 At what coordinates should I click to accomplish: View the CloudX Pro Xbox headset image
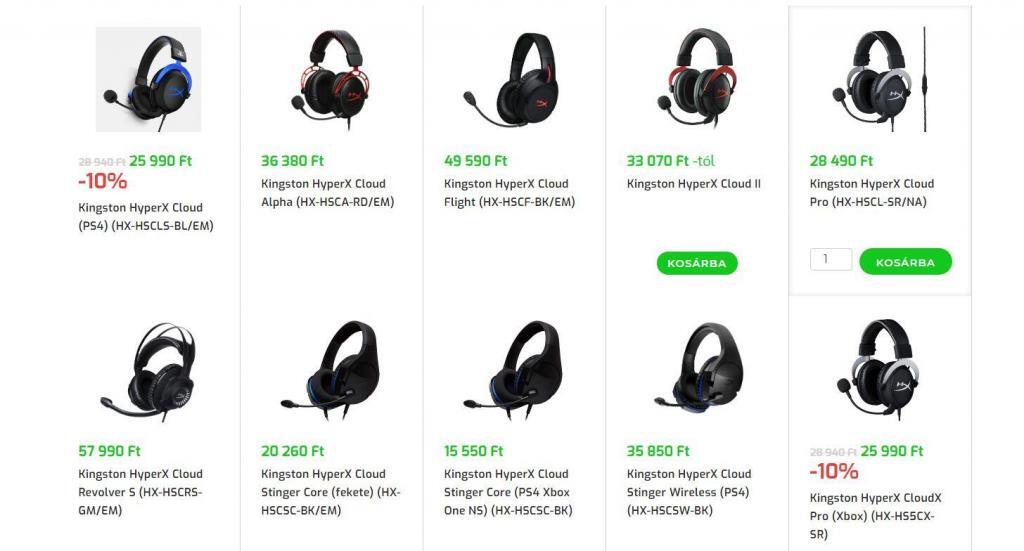pos(880,370)
